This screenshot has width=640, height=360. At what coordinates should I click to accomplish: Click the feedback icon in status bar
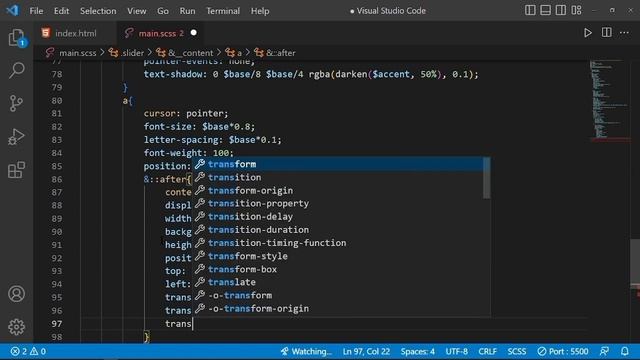604,351
